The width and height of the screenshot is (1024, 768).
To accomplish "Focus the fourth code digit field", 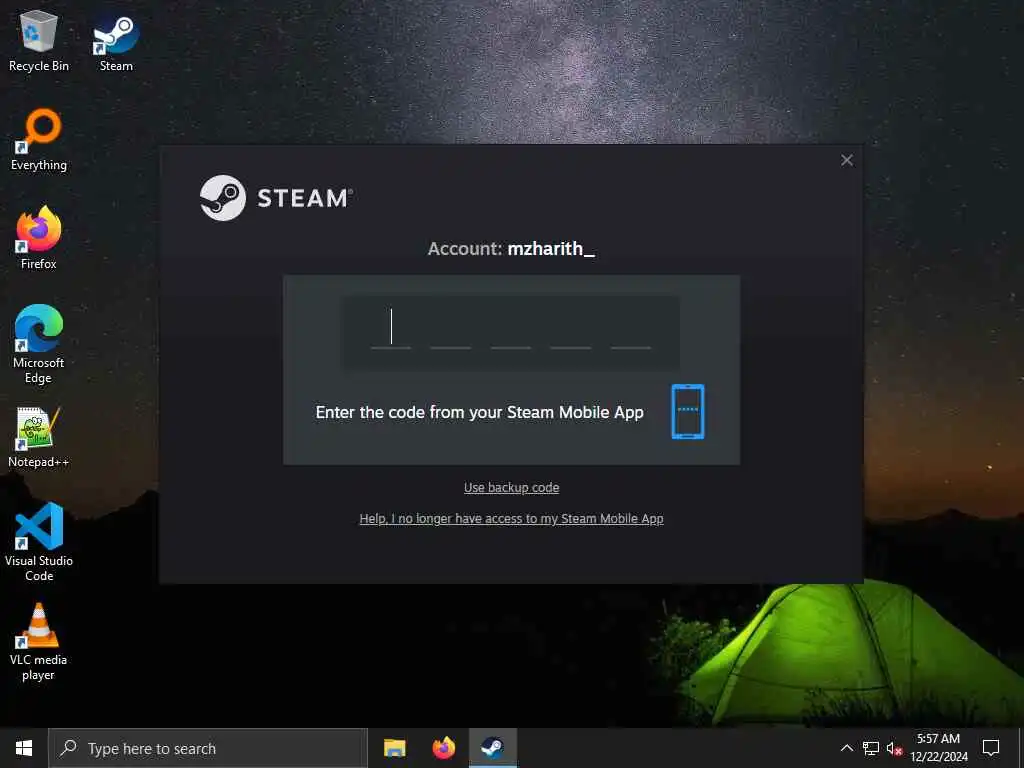I will (x=571, y=328).
